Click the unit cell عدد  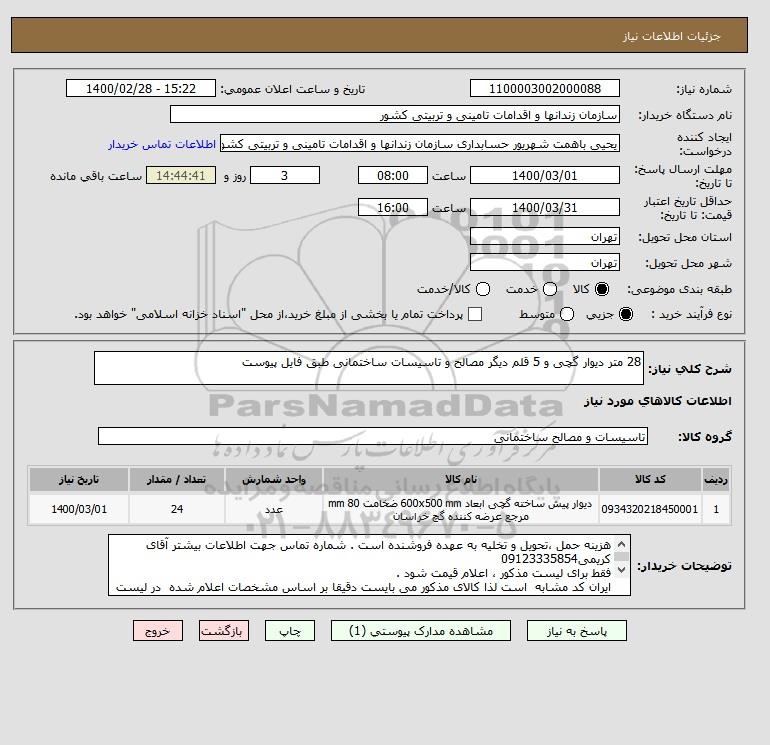(274, 509)
